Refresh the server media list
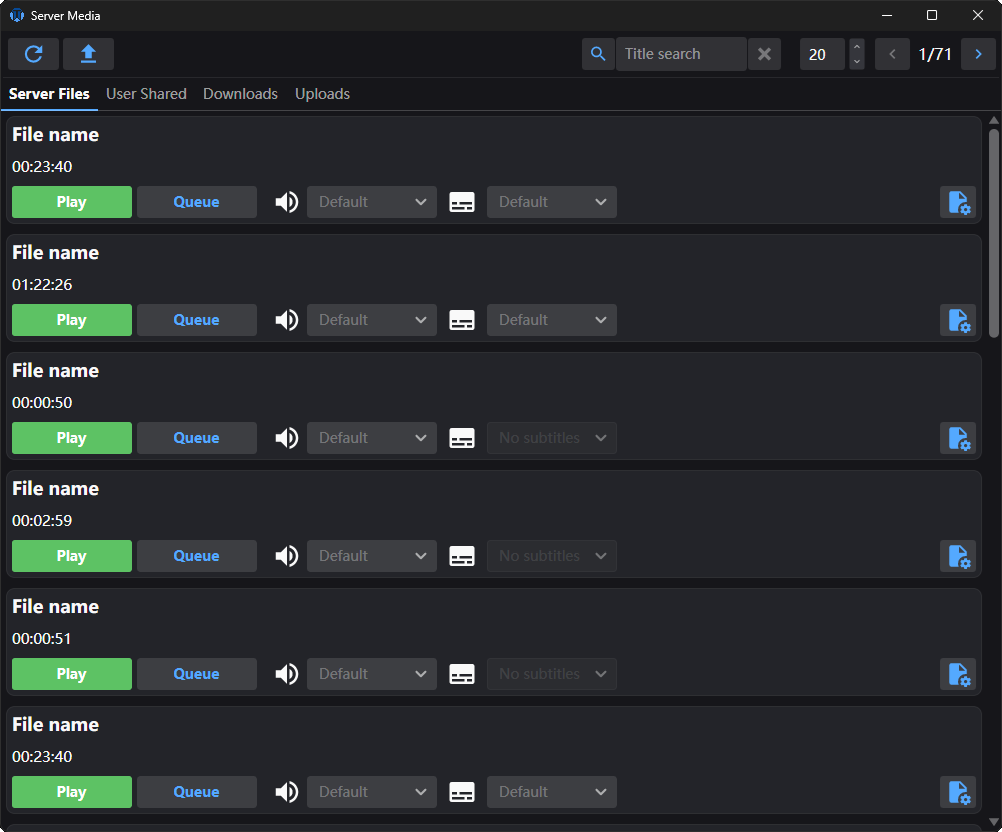Screen dimensions: 1002x832 click(33, 54)
